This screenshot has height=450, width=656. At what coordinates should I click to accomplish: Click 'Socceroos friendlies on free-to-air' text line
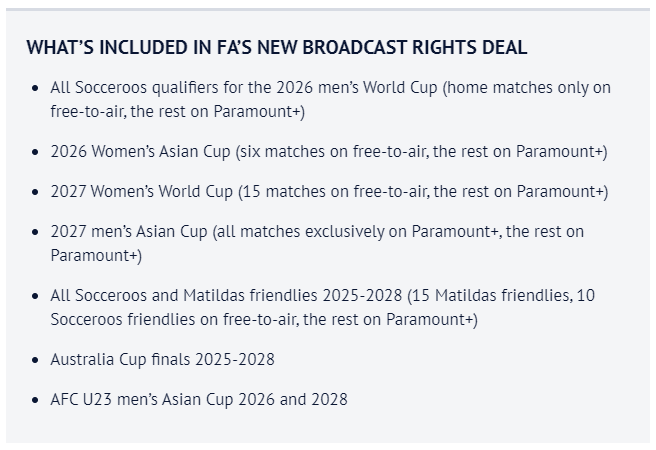pos(174,320)
